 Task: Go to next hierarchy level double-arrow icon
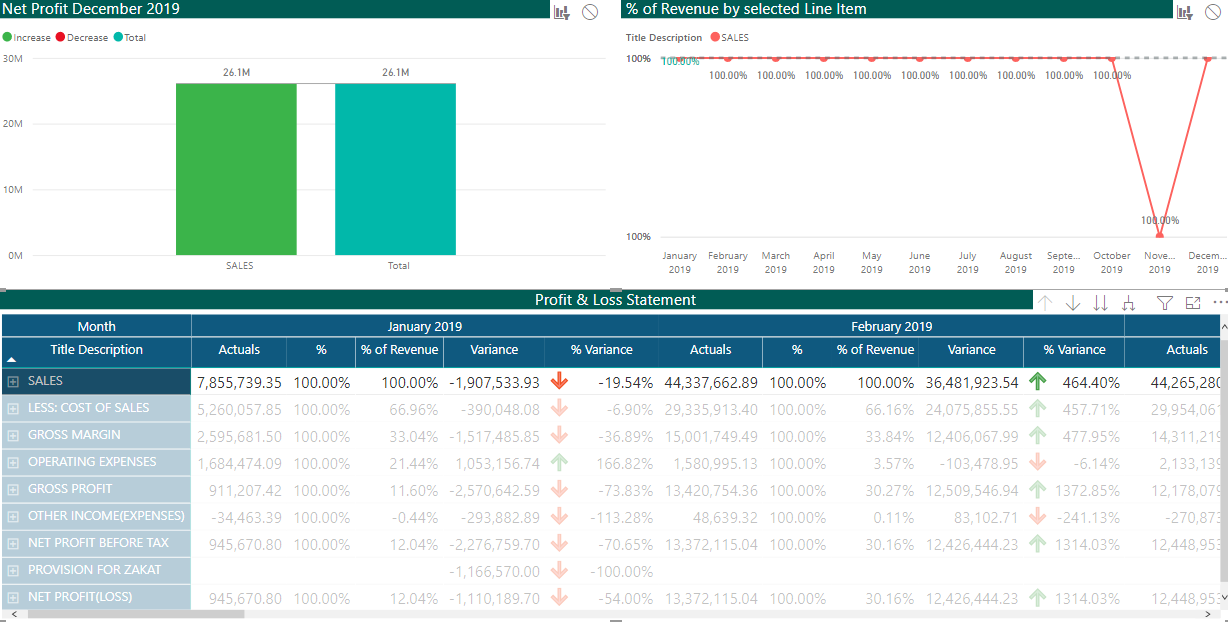pyautogui.click(x=1101, y=303)
